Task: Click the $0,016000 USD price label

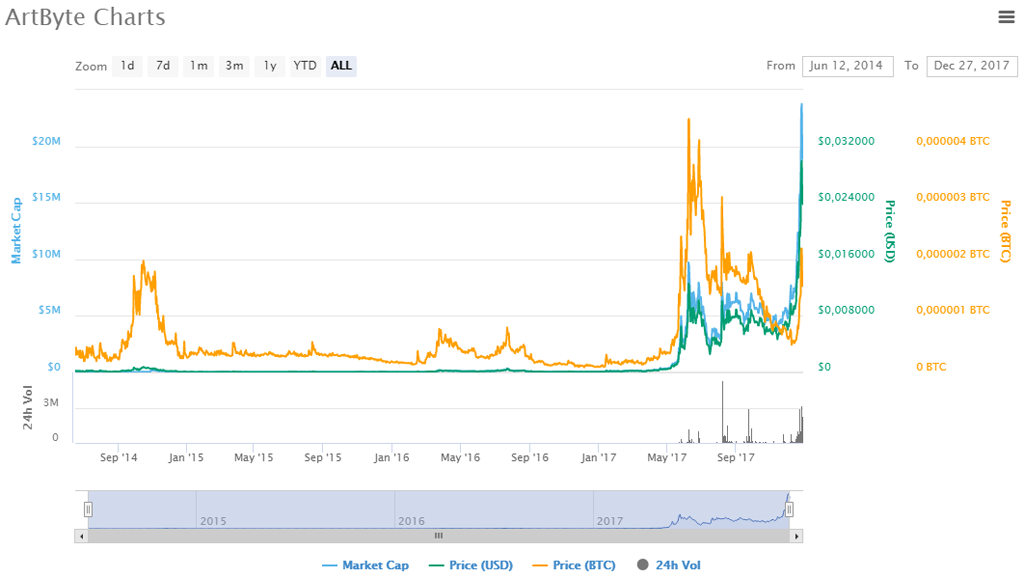Action: click(x=846, y=254)
